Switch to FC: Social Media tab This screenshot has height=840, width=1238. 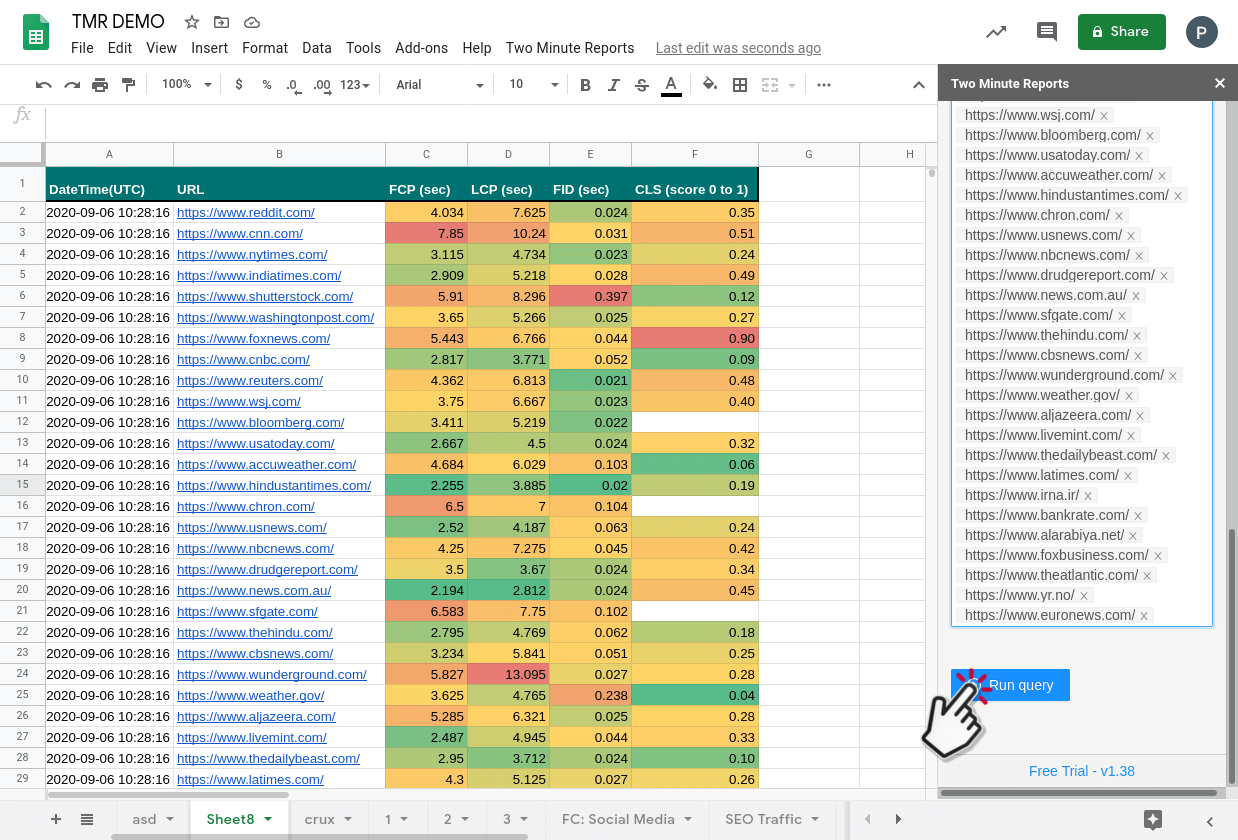click(x=618, y=819)
